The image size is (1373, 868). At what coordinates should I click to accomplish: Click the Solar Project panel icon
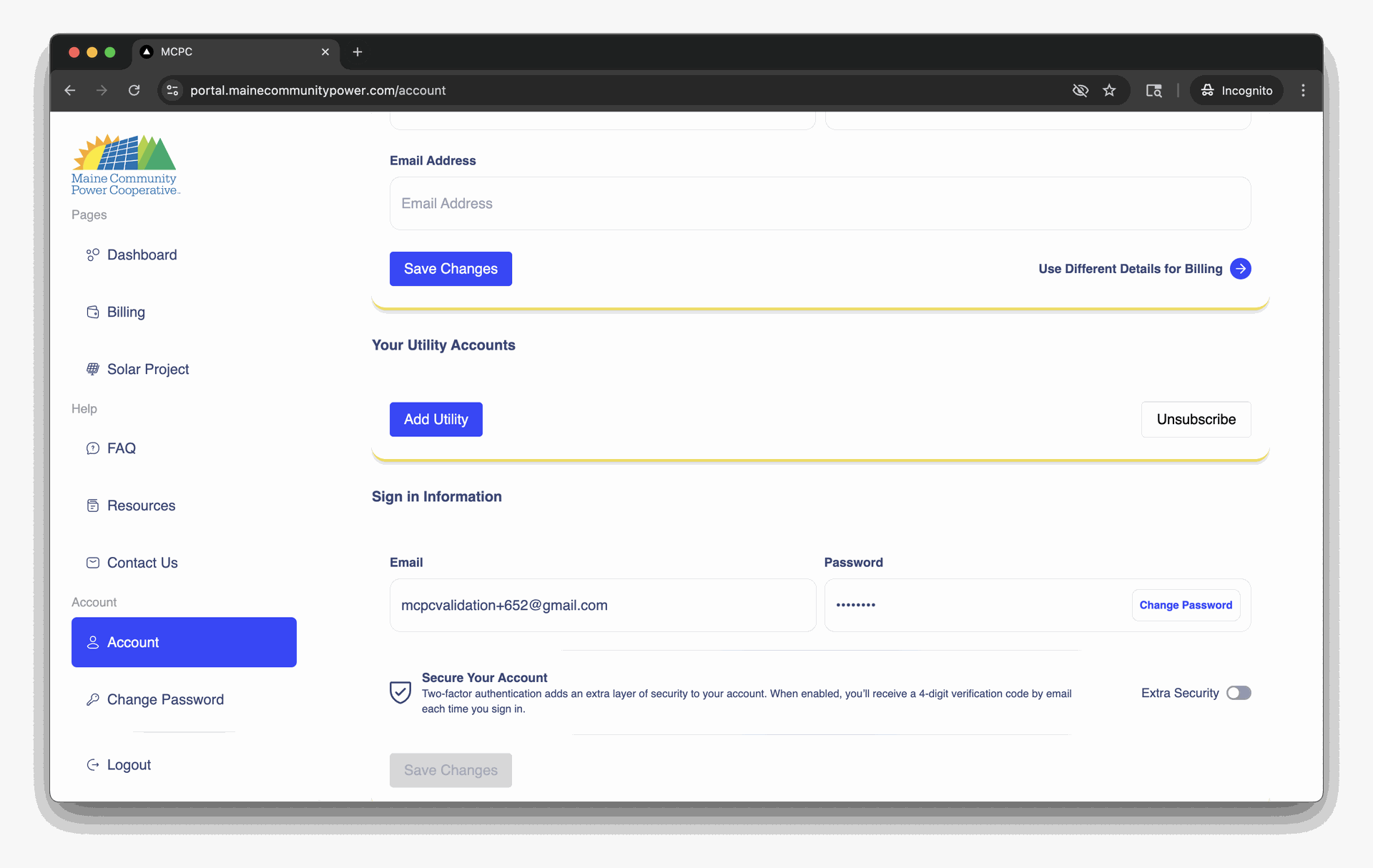click(x=93, y=369)
